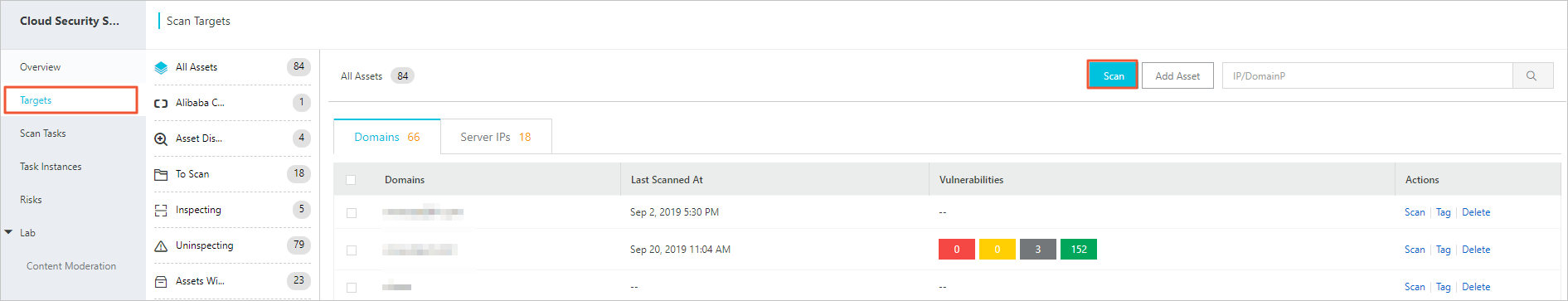Collapse the Lab section arrow
The height and width of the screenshot is (301, 1568).
click(8, 233)
